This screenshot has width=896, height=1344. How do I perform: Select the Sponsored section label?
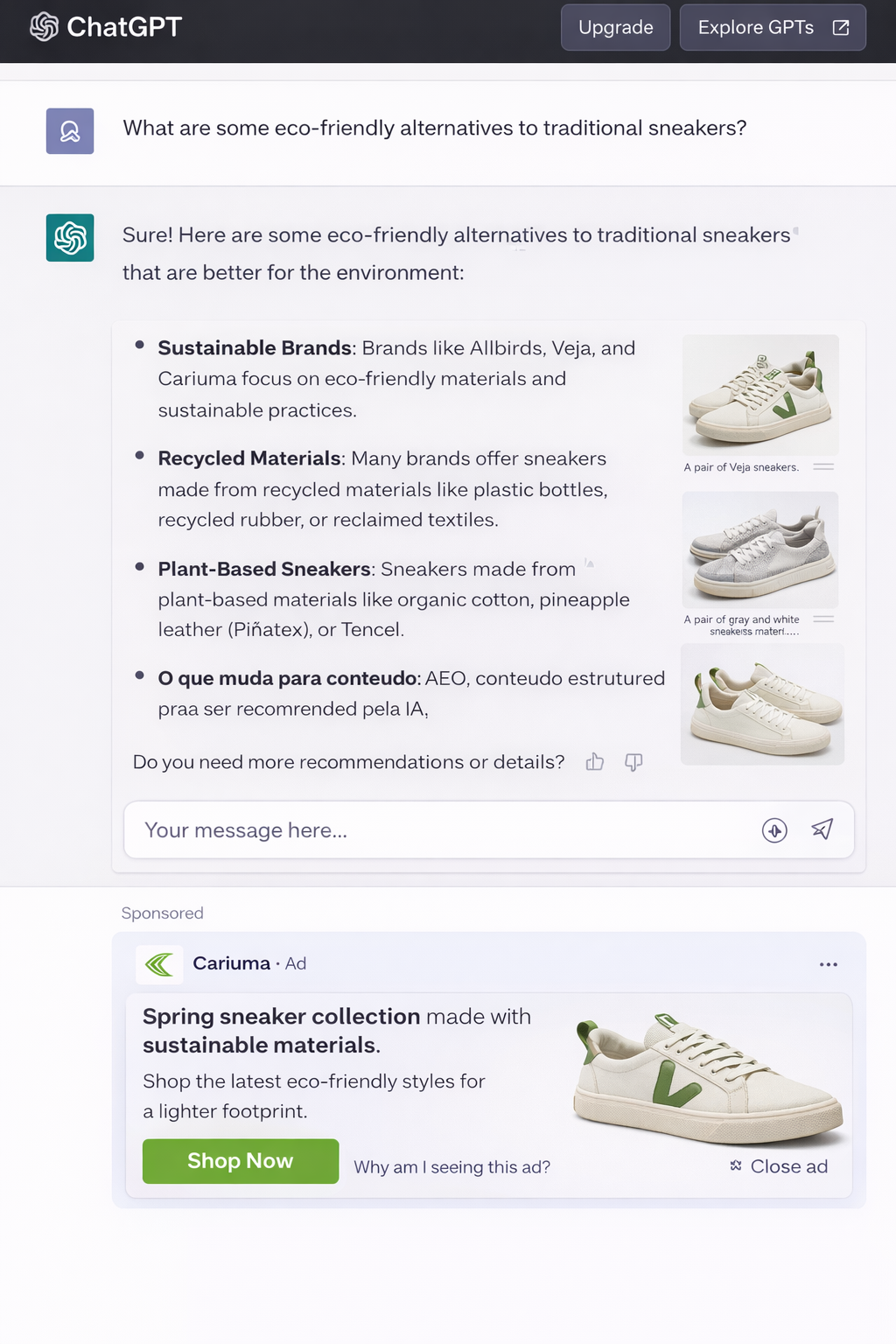[162, 913]
